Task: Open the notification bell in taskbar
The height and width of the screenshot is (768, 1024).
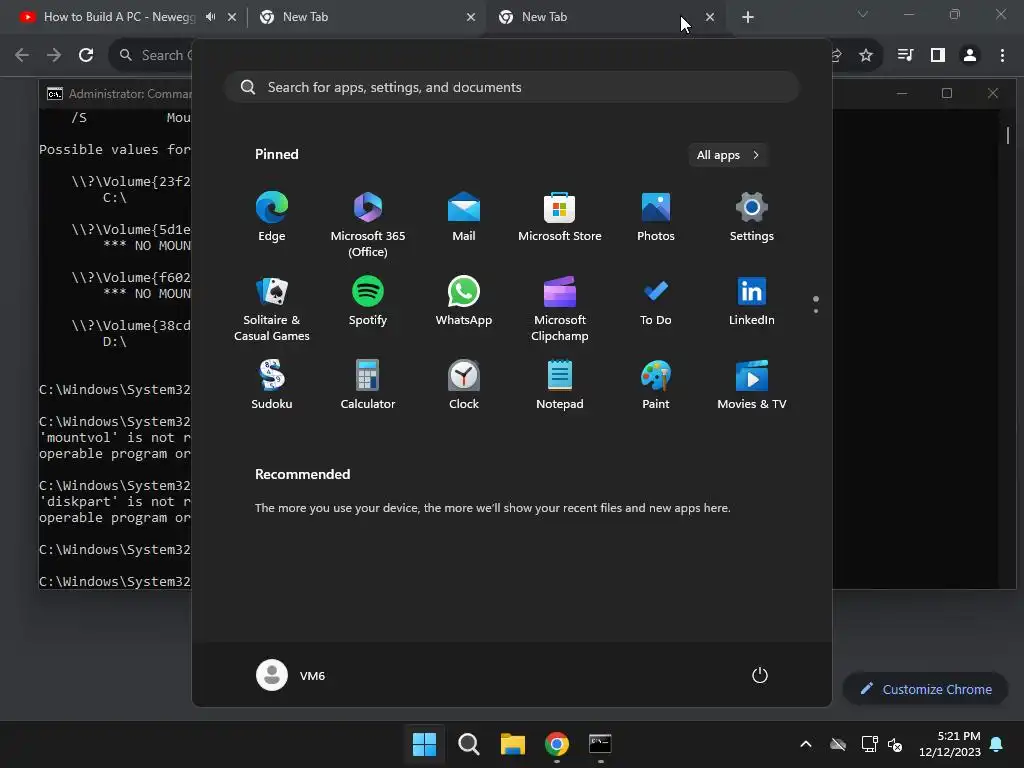Action: [x=997, y=744]
